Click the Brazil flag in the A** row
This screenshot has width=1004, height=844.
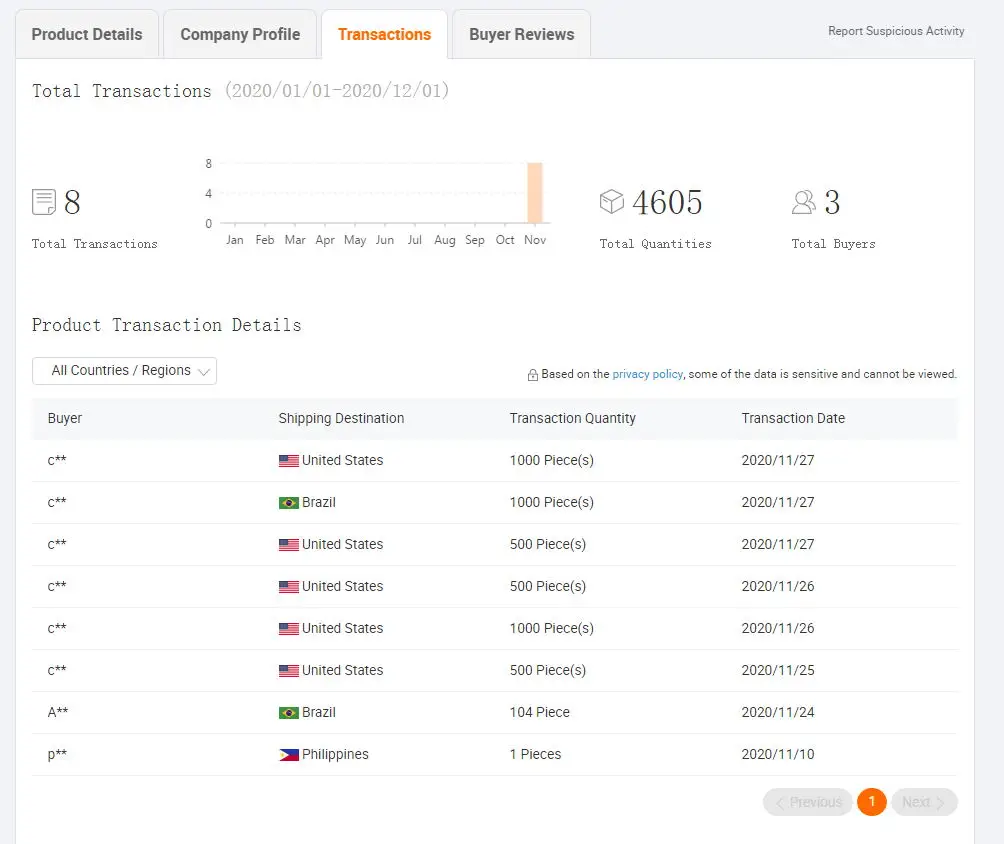click(288, 713)
